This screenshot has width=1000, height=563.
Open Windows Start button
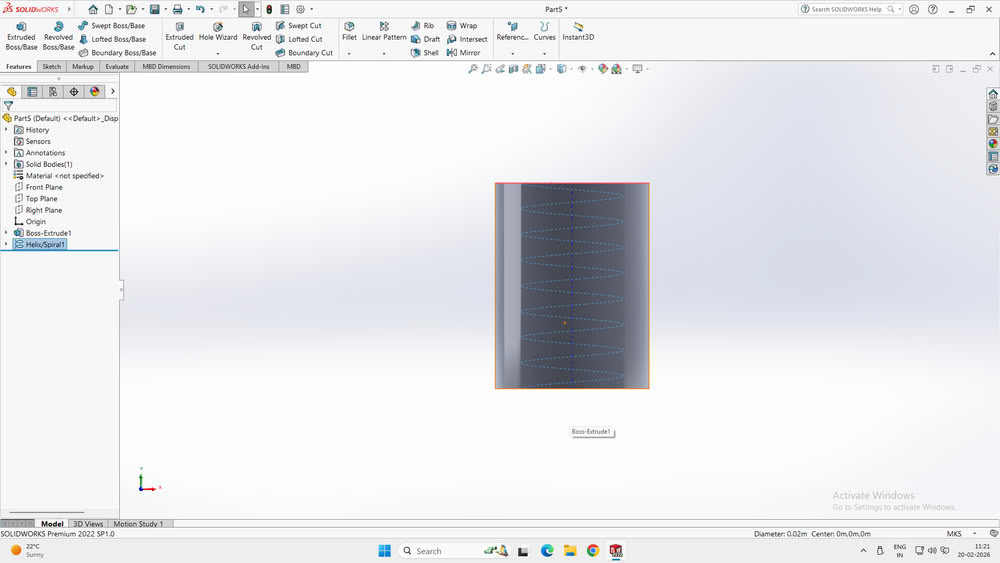click(385, 551)
